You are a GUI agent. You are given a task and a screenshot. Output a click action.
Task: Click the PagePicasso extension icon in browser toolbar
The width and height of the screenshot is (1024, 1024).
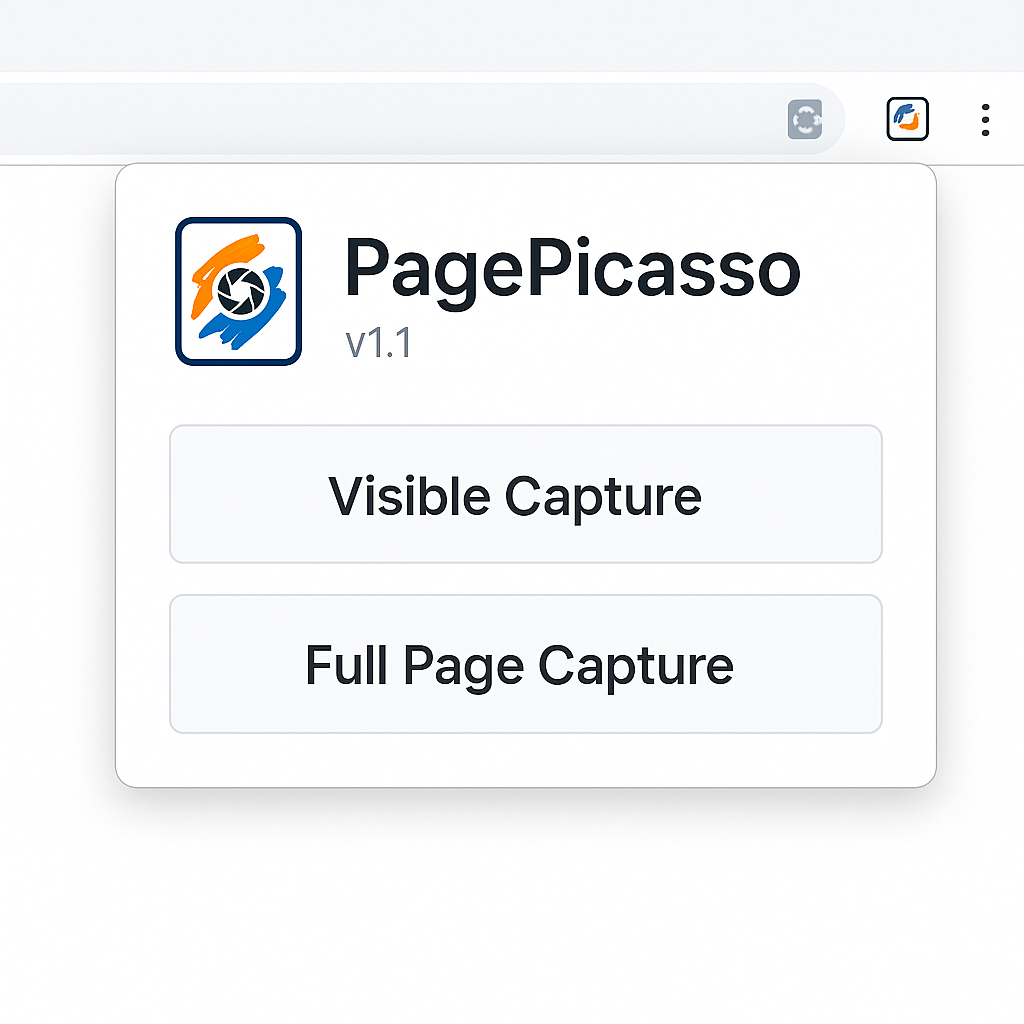(908, 119)
